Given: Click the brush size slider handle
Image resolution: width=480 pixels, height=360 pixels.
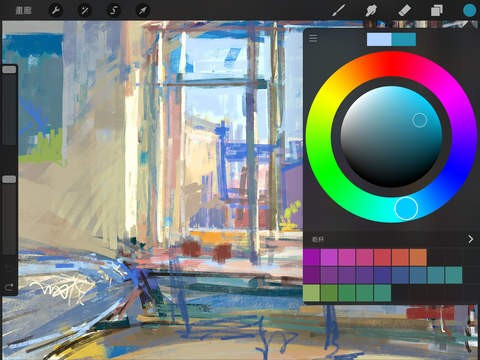Looking at the screenshot, I should (x=9, y=70).
